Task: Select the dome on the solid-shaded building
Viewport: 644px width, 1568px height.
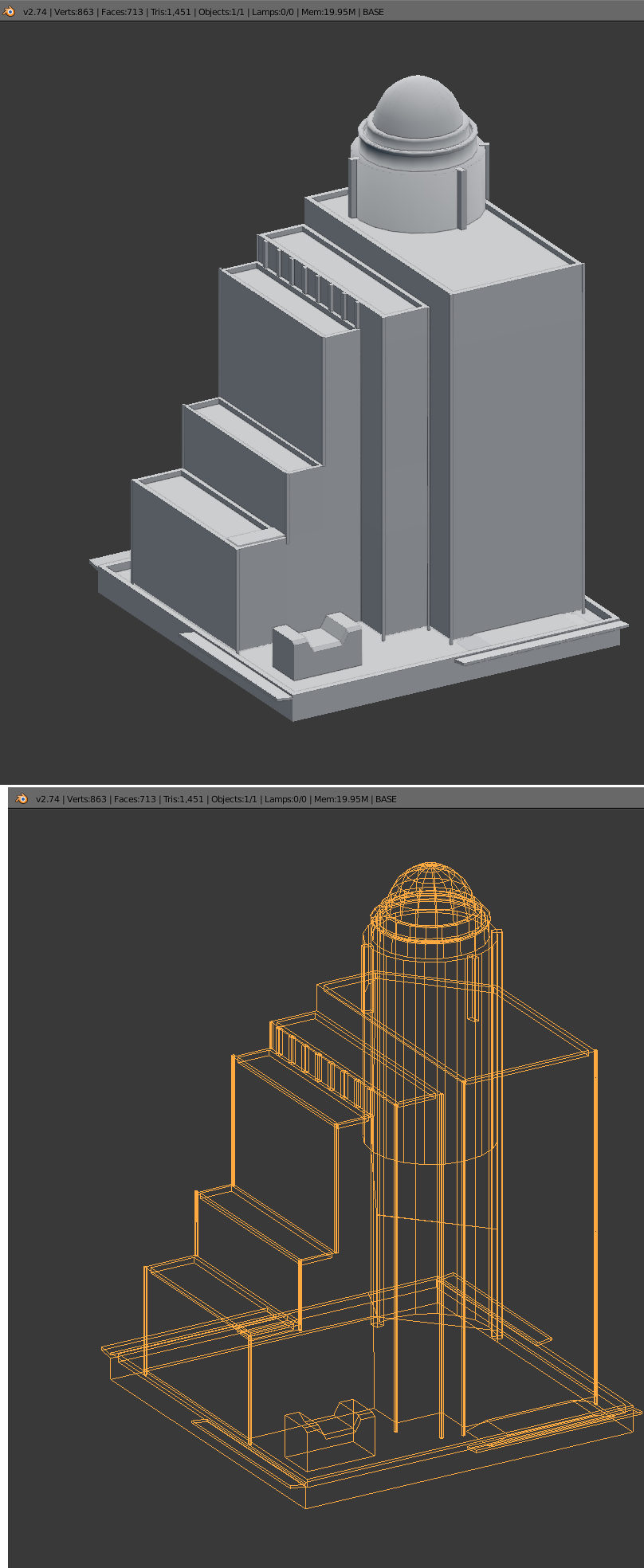Action: coord(417,107)
